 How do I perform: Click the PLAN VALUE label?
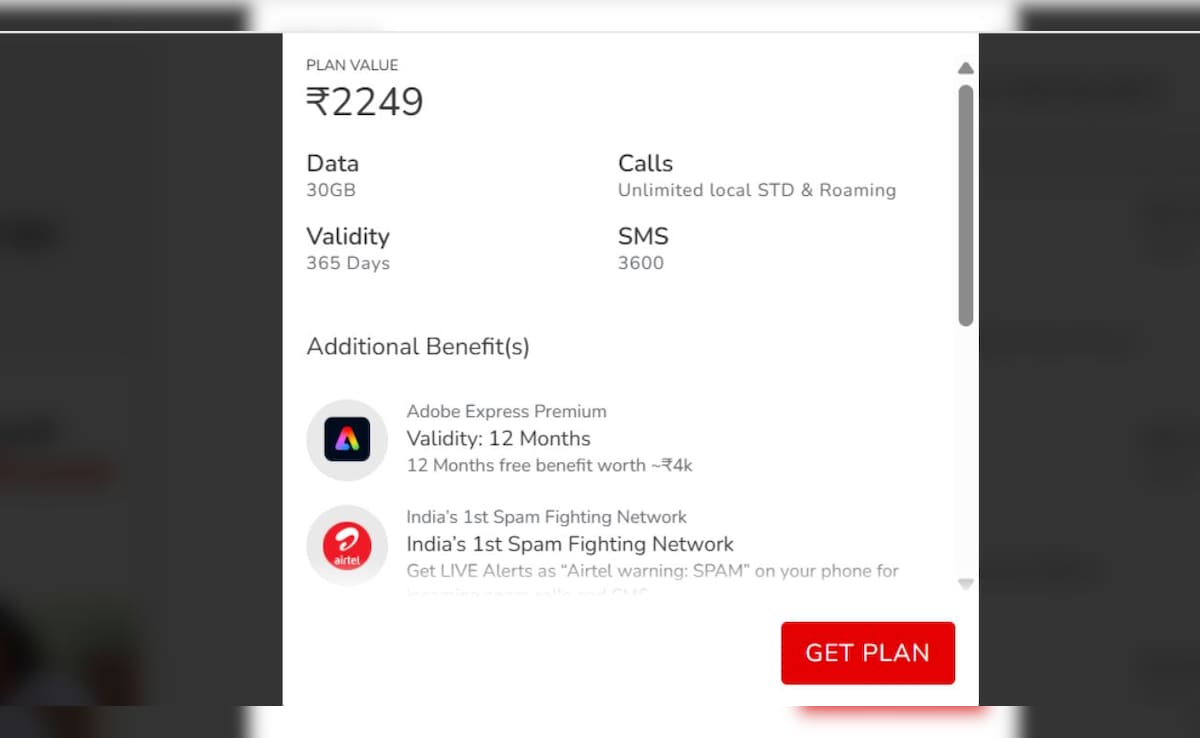point(352,65)
